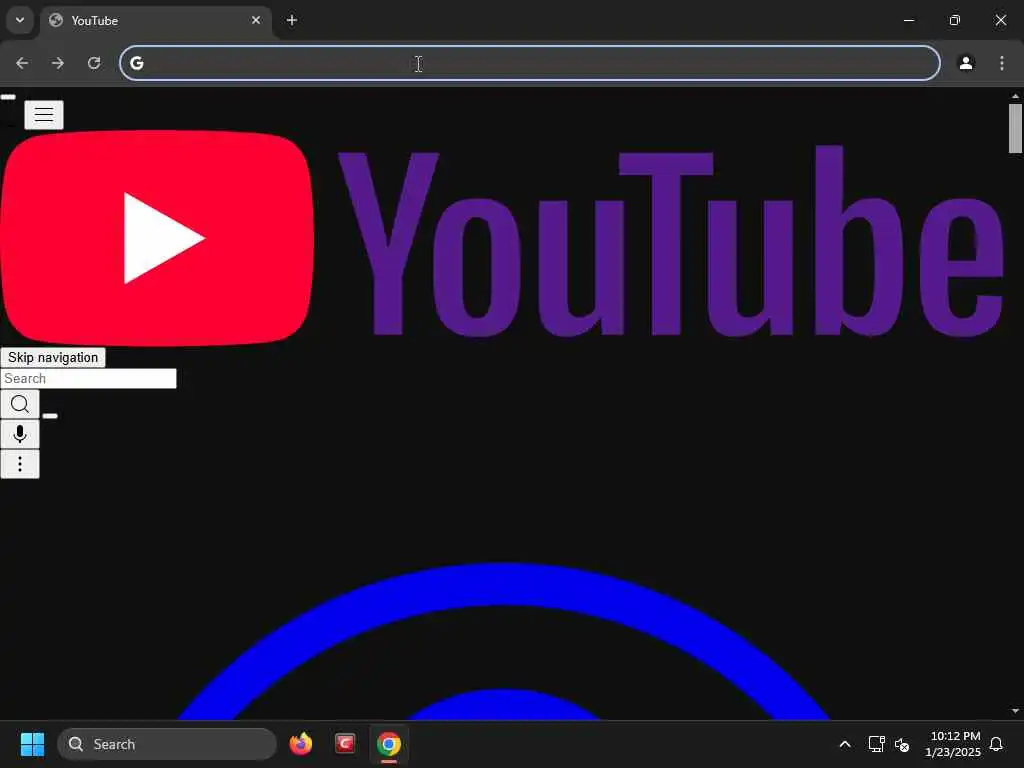Viewport: 1024px width, 768px height.
Task: Launch Firefox from the taskbar
Action: pyautogui.click(x=300, y=744)
